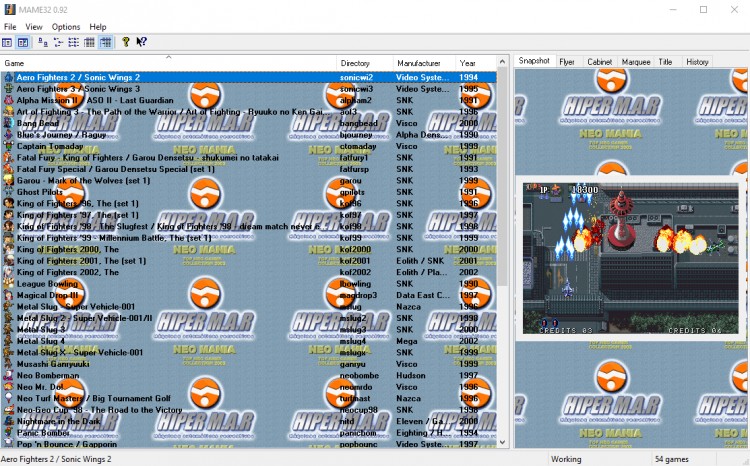Switch to the Snapshot tab
Screen dimensions: 750x466
point(534,61)
